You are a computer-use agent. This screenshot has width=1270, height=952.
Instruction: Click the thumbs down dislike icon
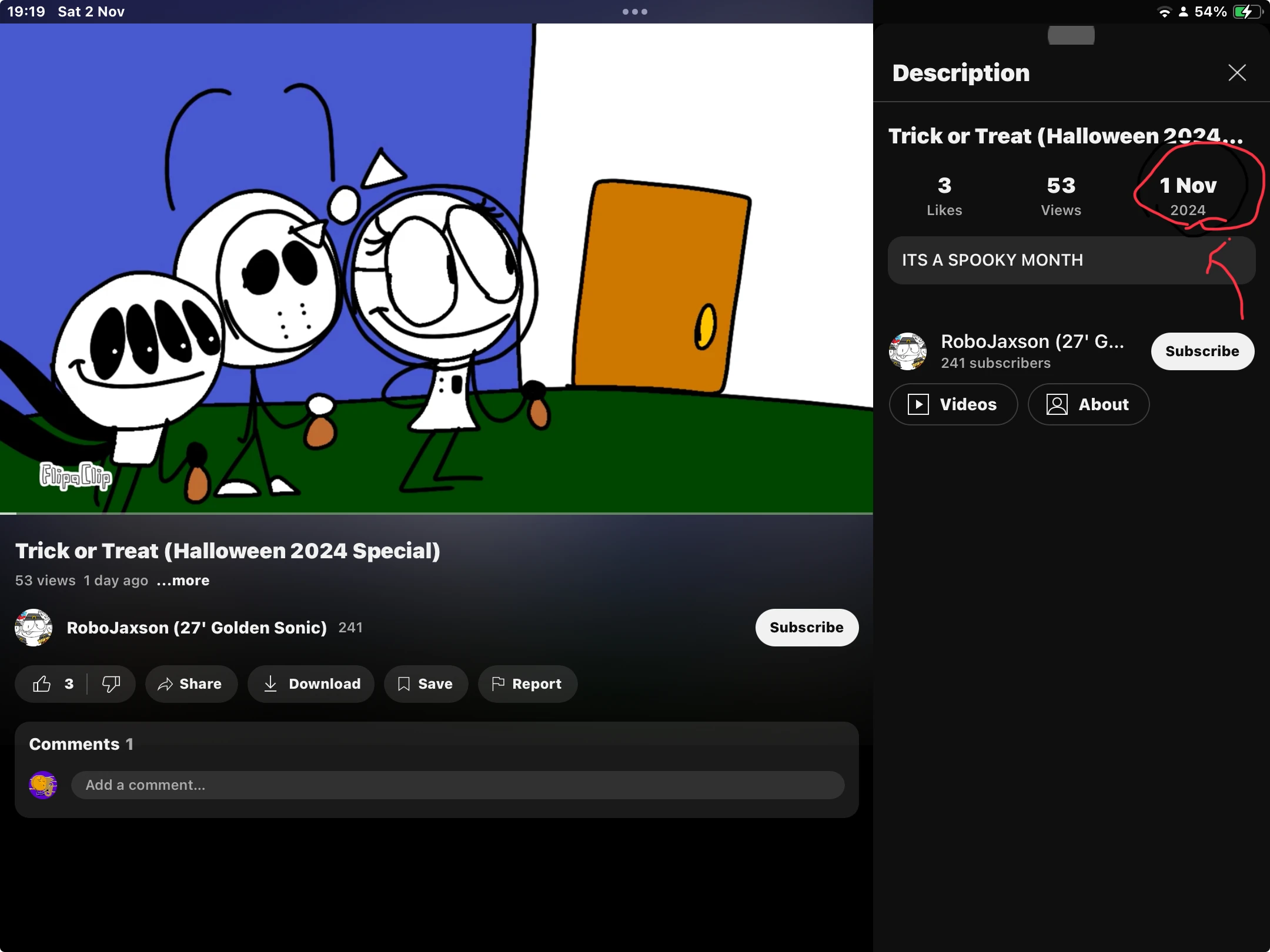[111, 684]
